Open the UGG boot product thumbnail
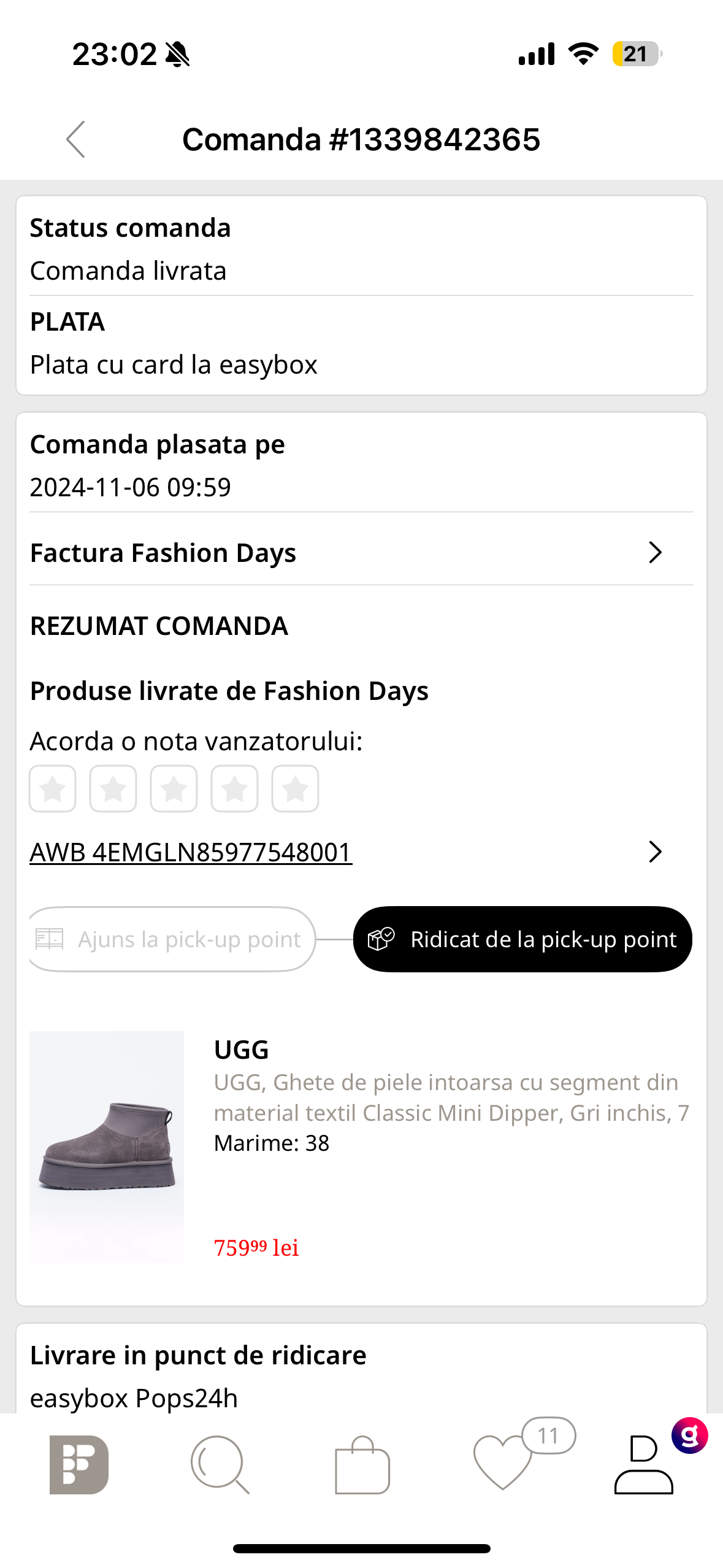This screenshot has height=1568, width=723. click(x=107, y=1146)
